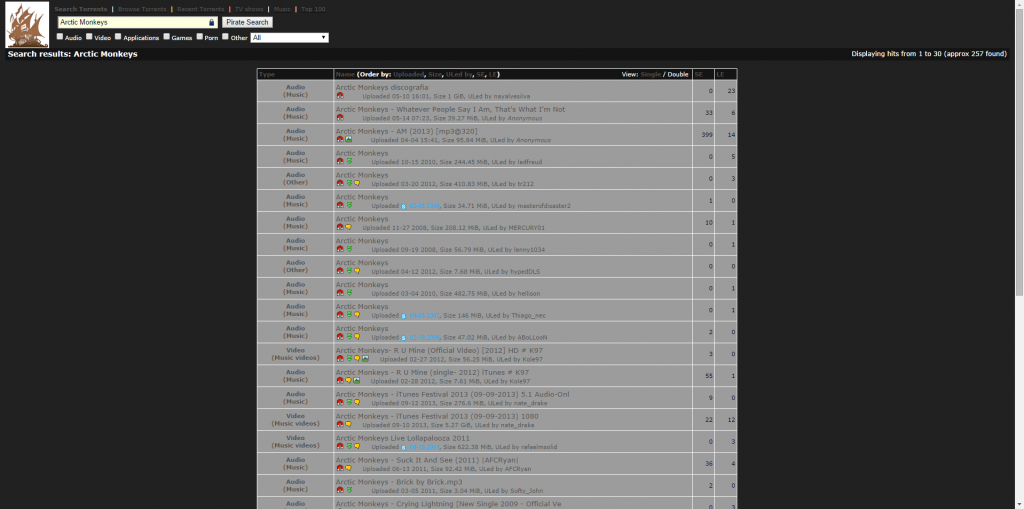Enable the Applications filter checkbox
The height and width of the screenshot is (509, 1024).
(x=118, y=37)
